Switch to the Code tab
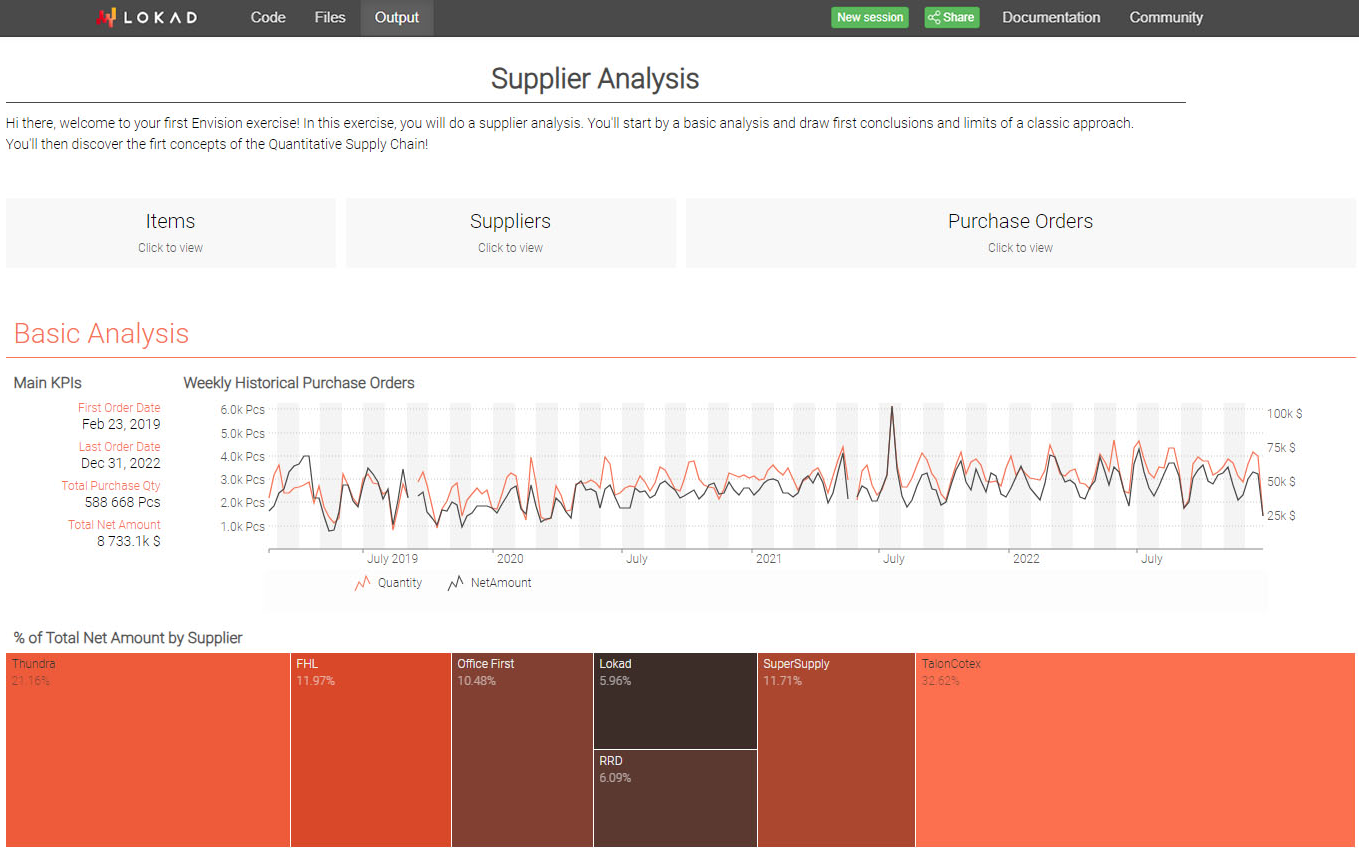Viewport: 1359px width, 850px height. (x=267, y=17)
